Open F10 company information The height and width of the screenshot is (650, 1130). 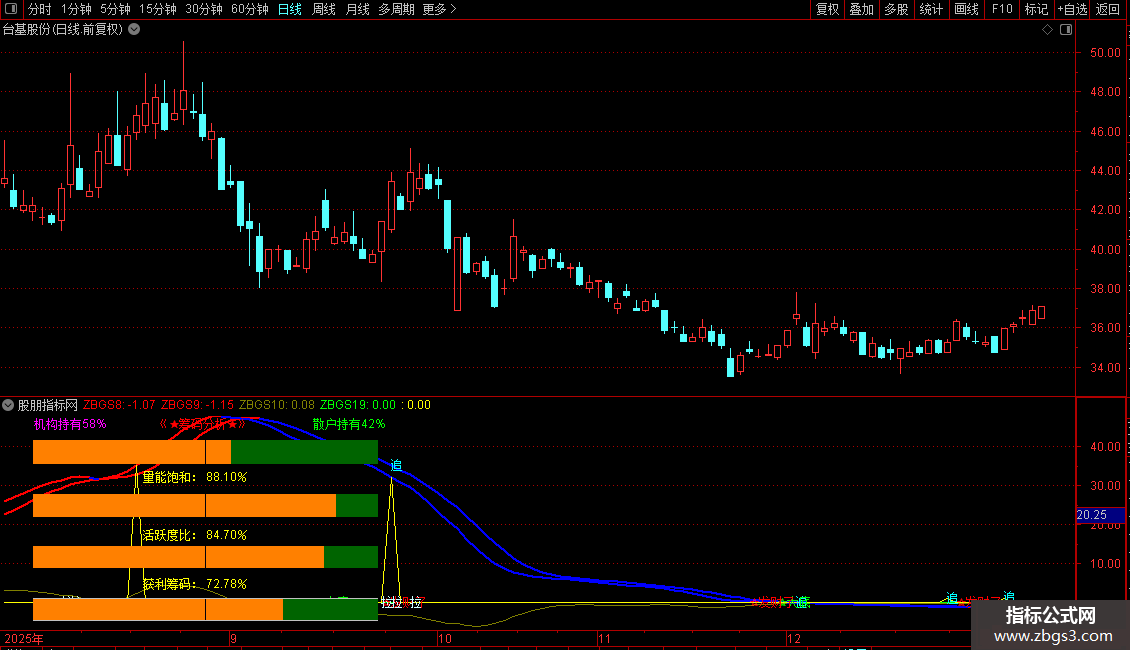pos(1002,9)
